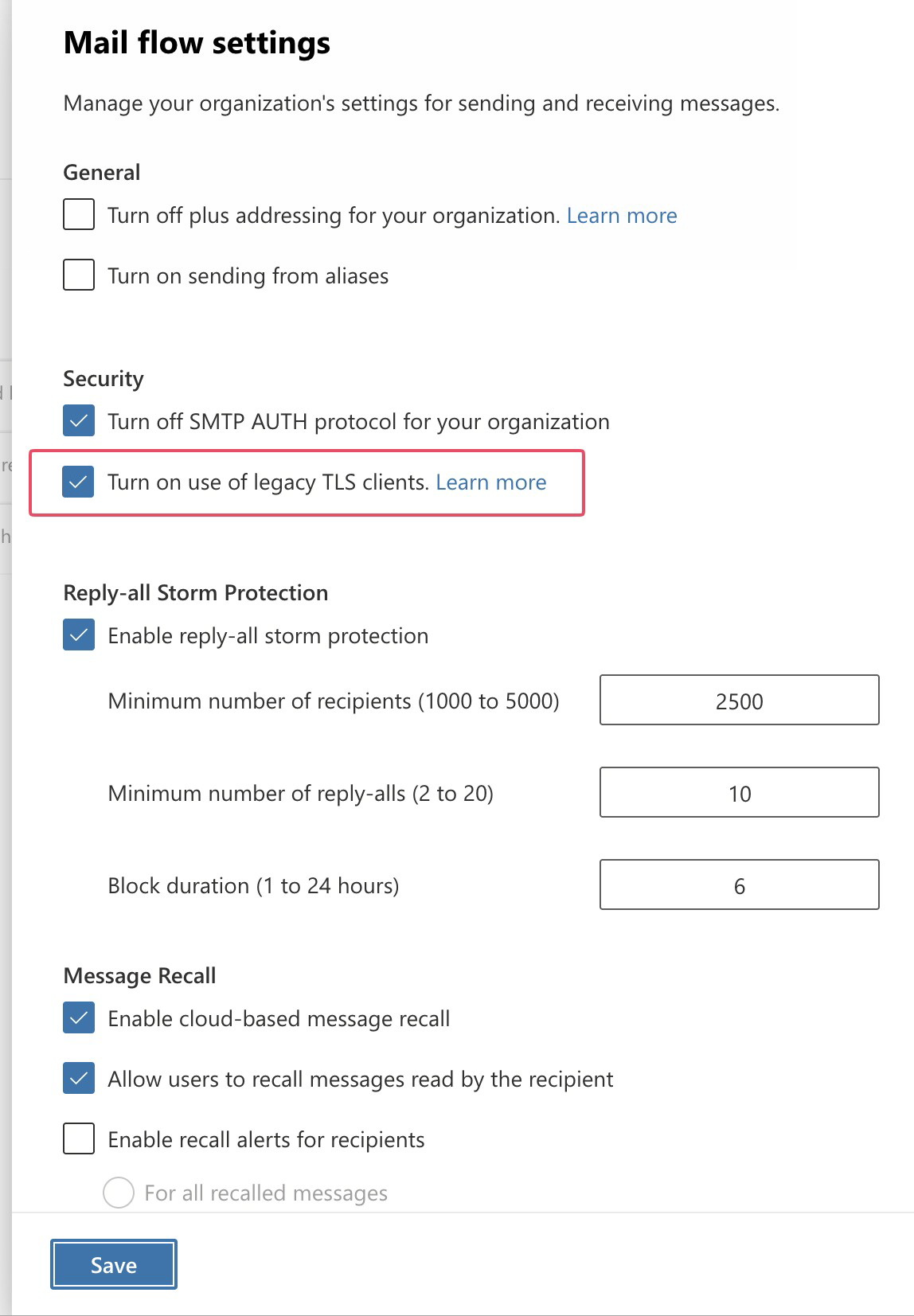914x1316 pixels.
Task: Uncheck Turn off SMTP AUTH protocol
Action: (79, 421)
